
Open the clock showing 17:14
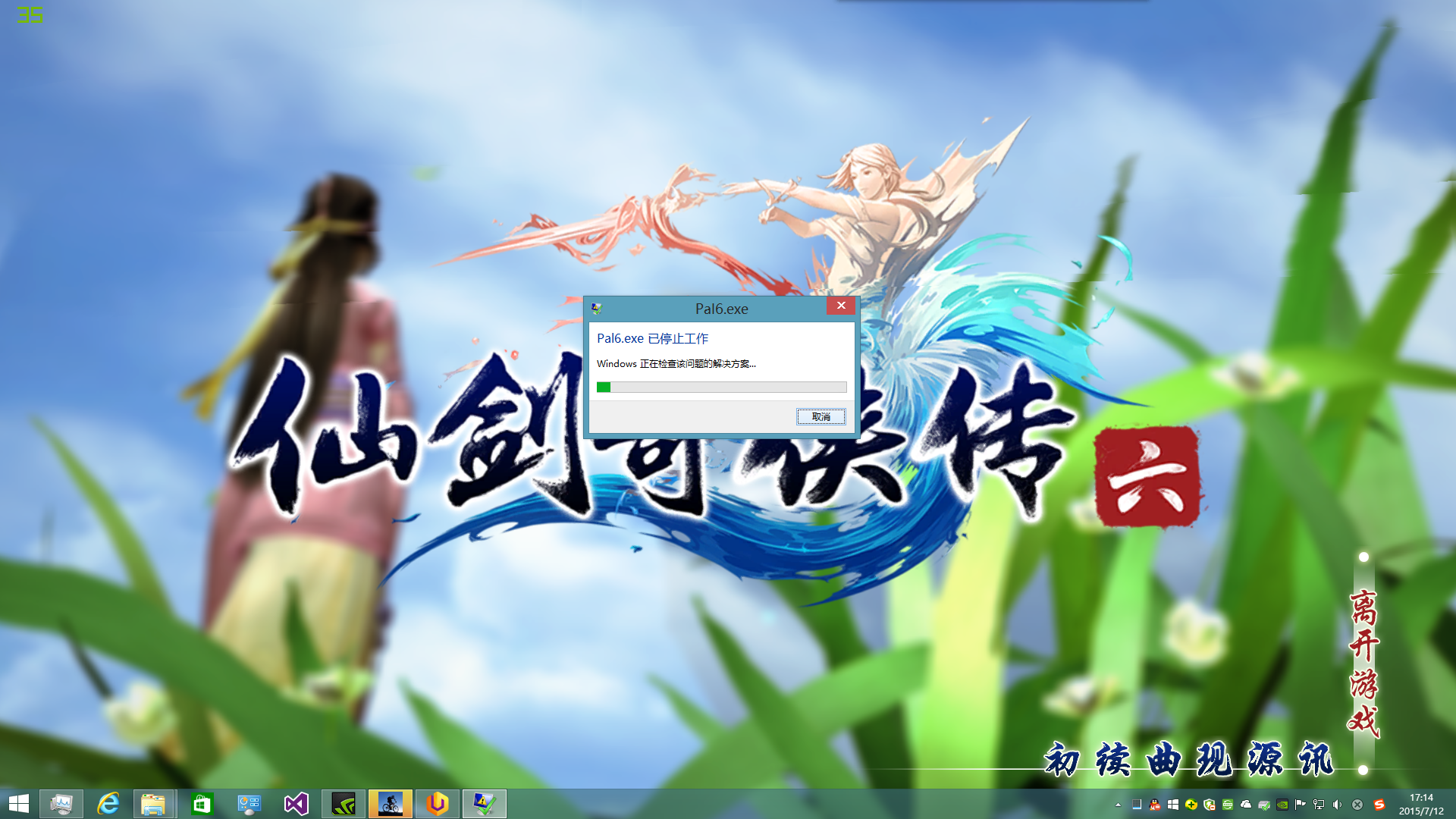(1421, 804)
